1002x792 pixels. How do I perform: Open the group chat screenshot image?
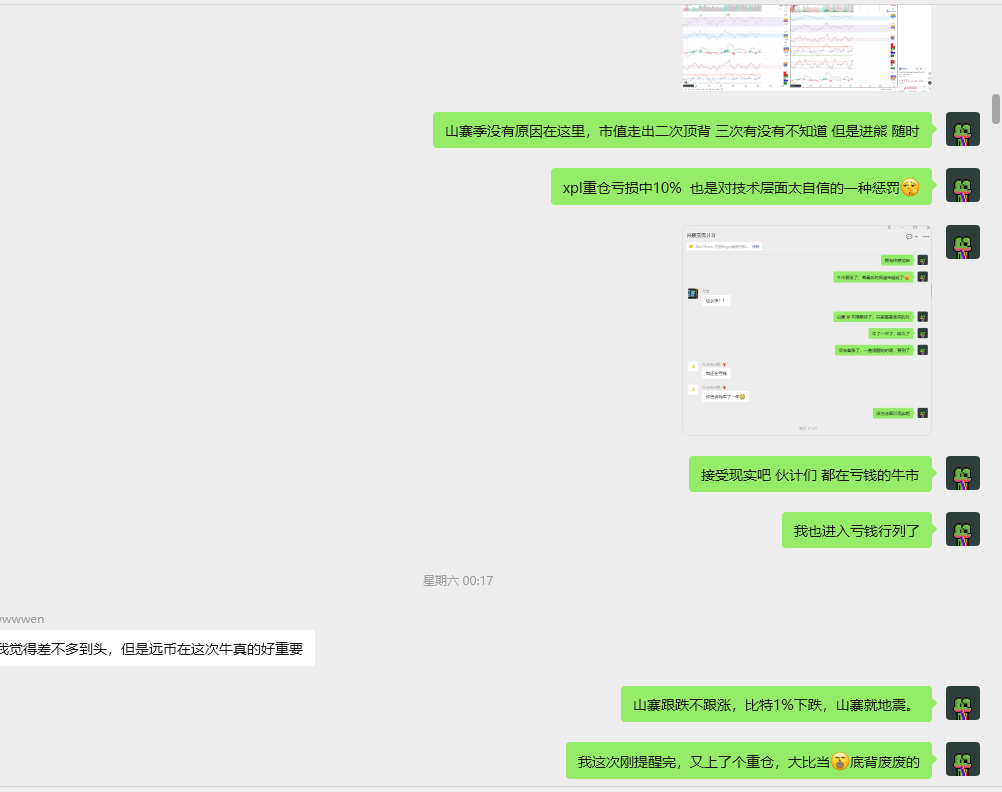pyautogui.click(x=806, y=330)
